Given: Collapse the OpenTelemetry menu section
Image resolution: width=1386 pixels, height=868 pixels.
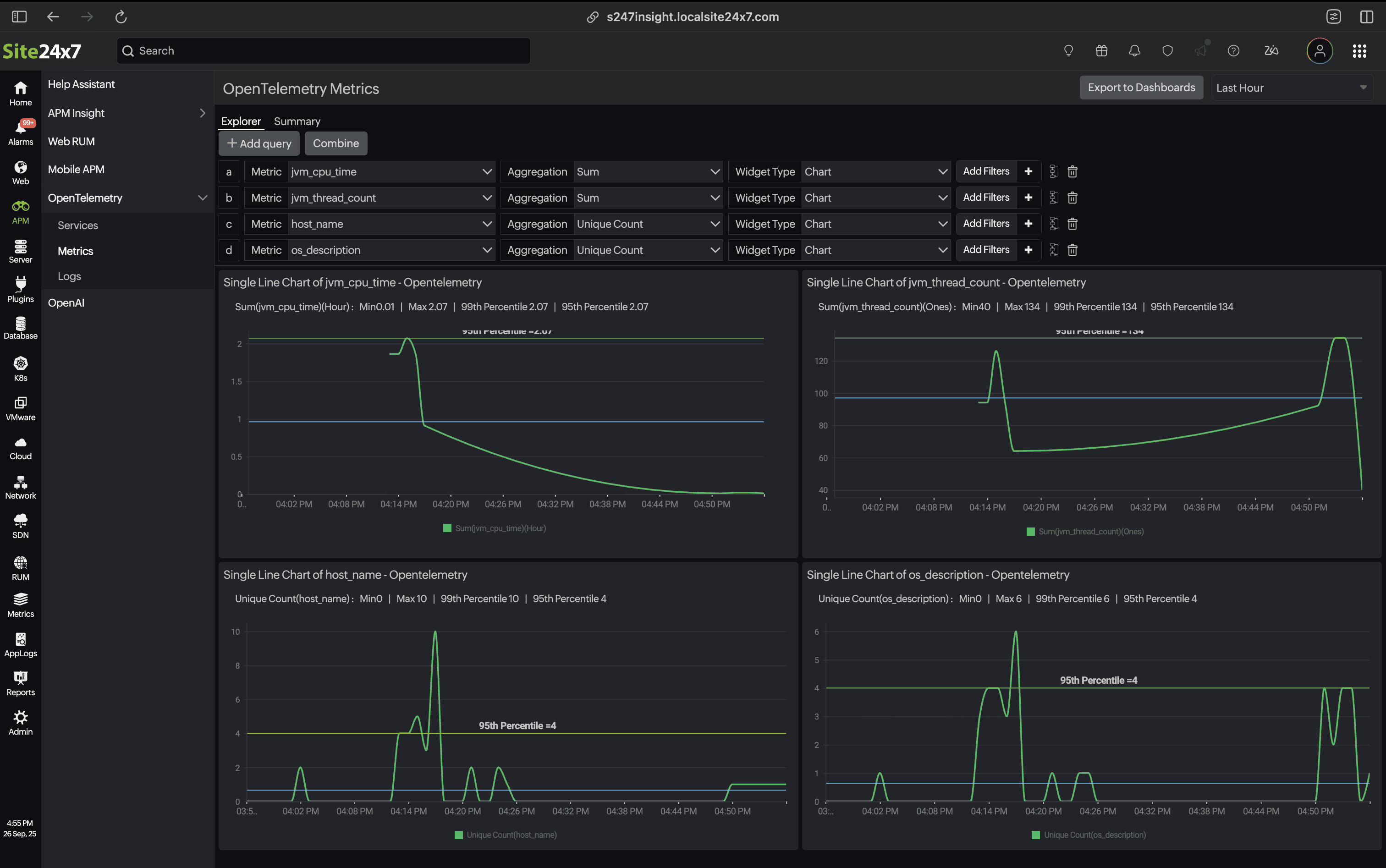Looking at the screenshot, I should click(202, 198).
